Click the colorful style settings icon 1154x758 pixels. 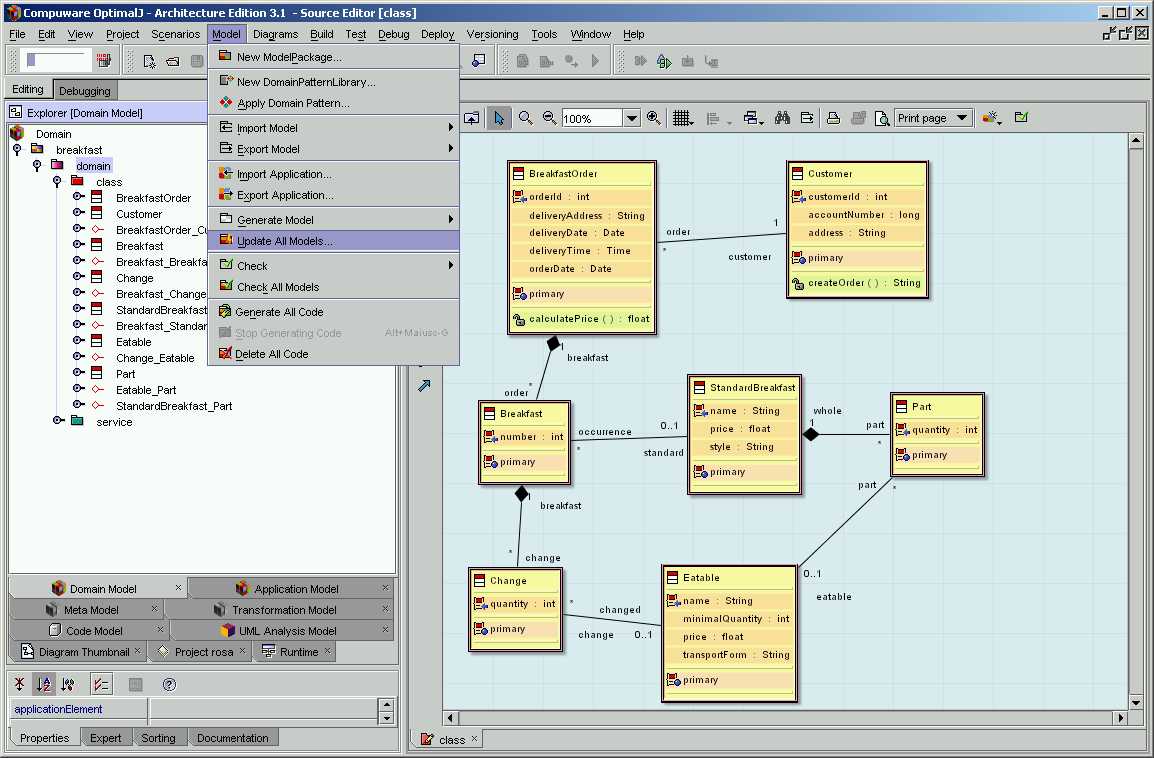[x=991, y=118]
